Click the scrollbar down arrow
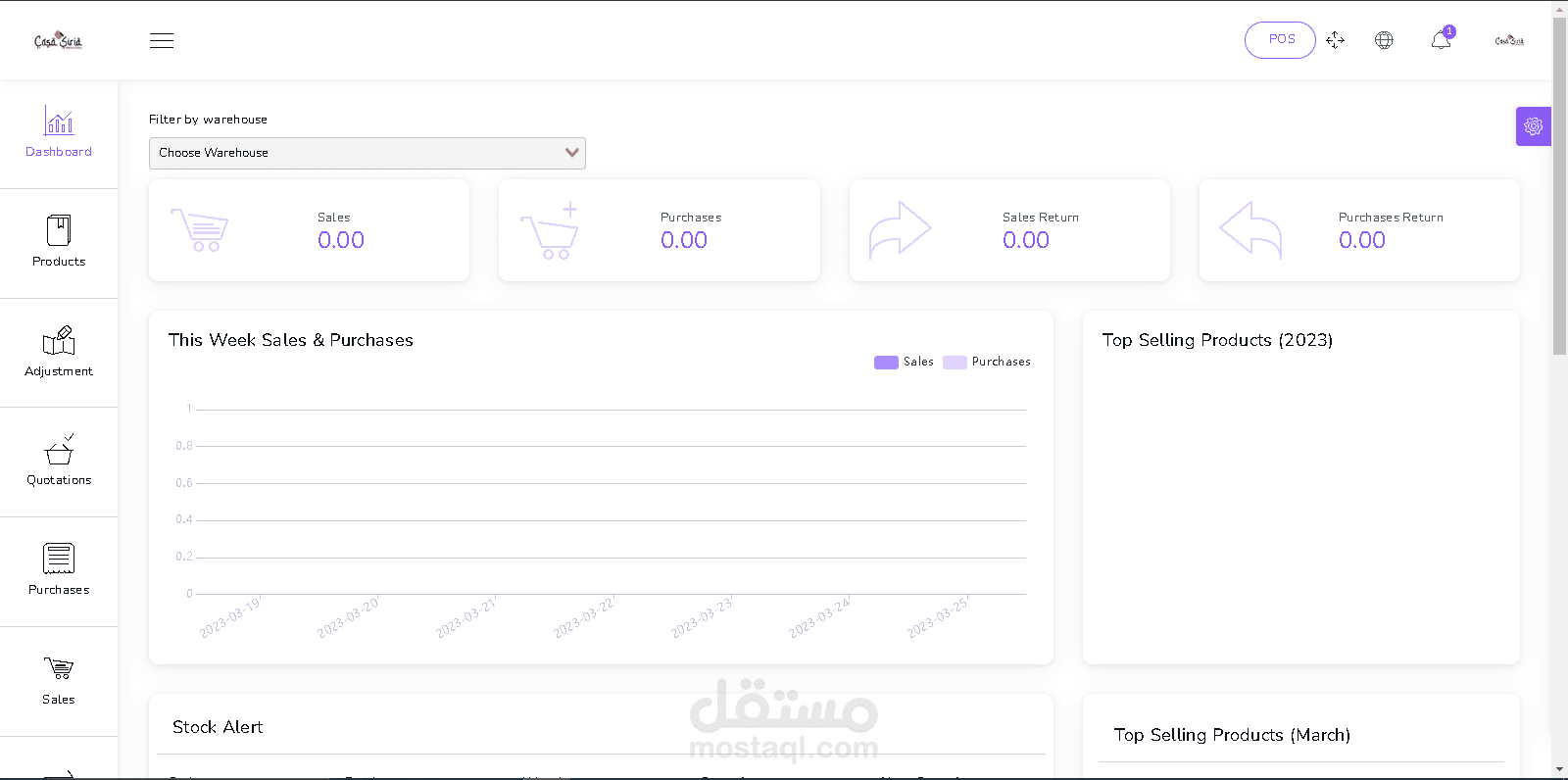 coord(1560,770)
